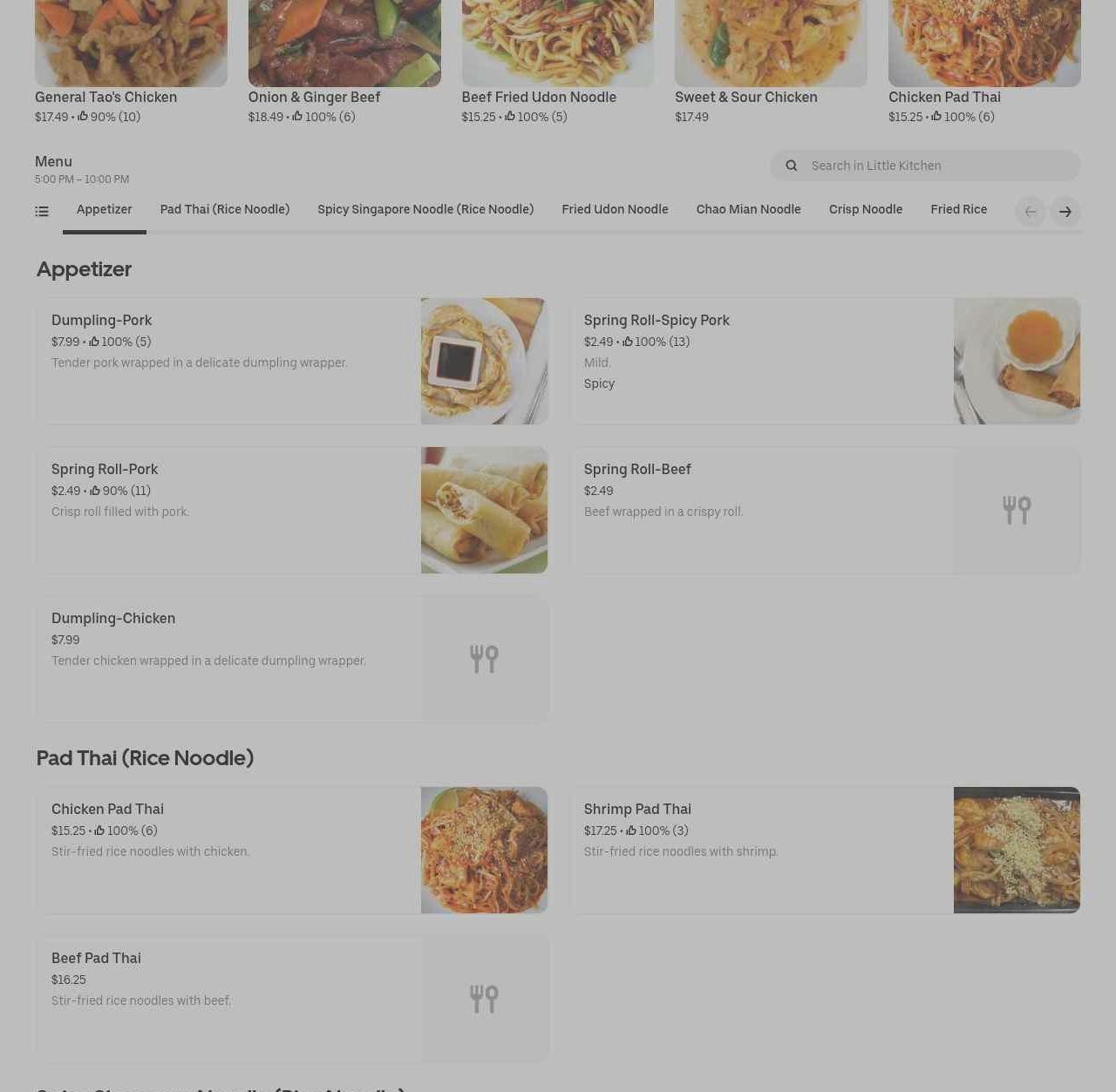
Task: Select the Fried Udon Noodle tab
Action: [615, 210]
